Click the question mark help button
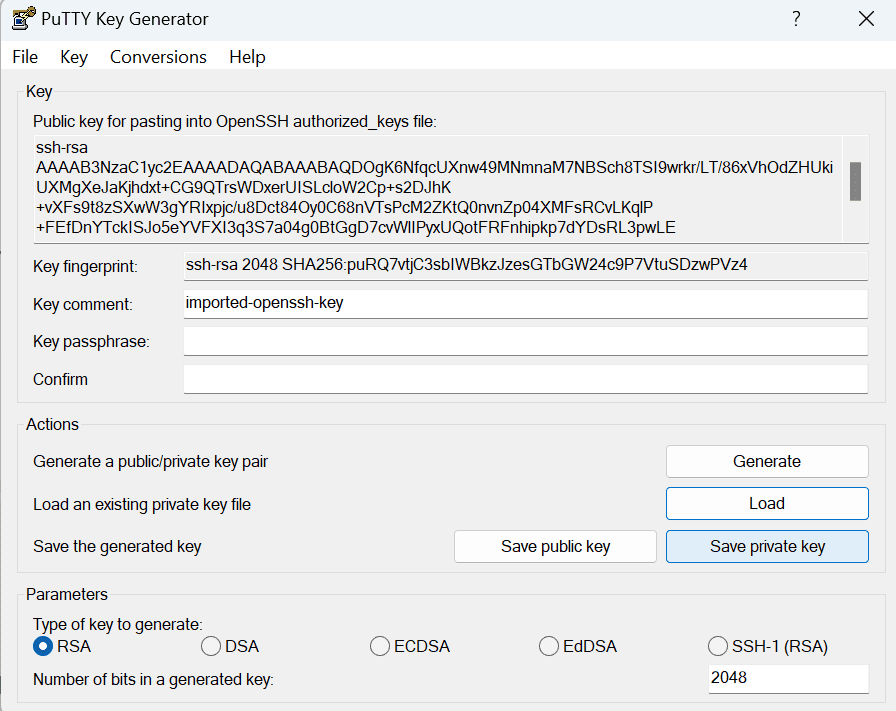 [x=796, y=19]
